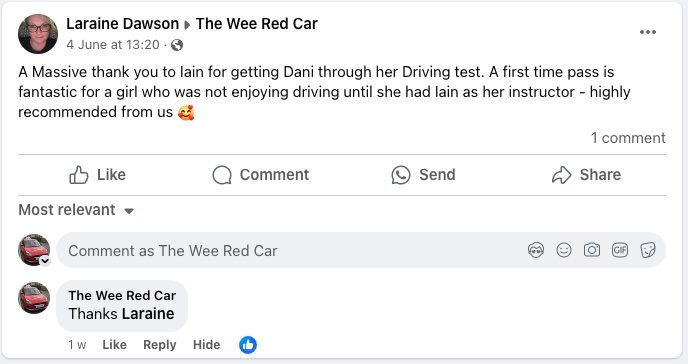Click the Comment button on the post
688x364 pixels.
(x=261, y=175)
